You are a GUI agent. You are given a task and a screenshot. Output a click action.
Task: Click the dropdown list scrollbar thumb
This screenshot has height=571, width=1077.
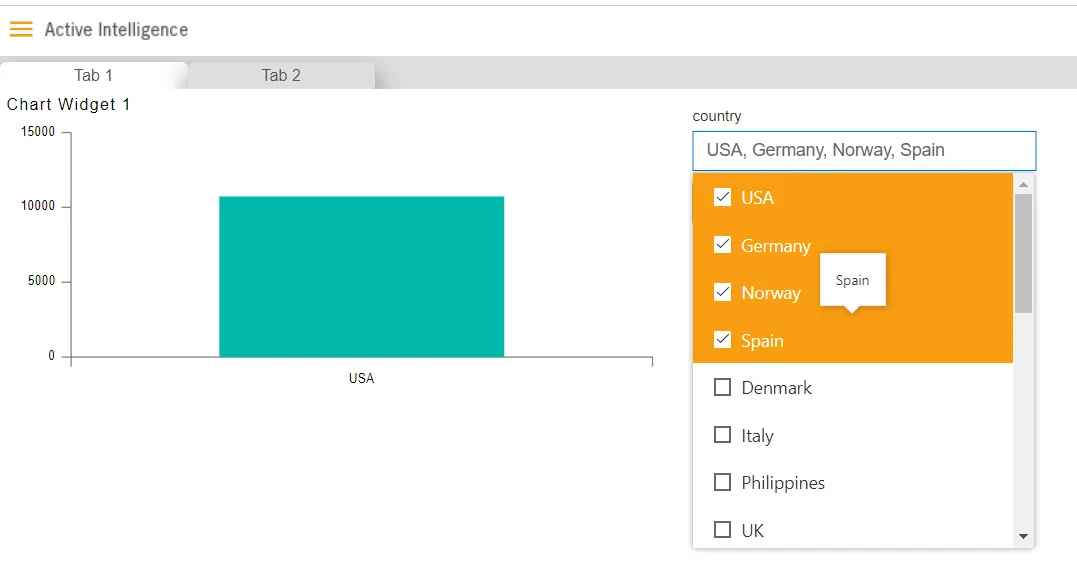[1023, 254]
